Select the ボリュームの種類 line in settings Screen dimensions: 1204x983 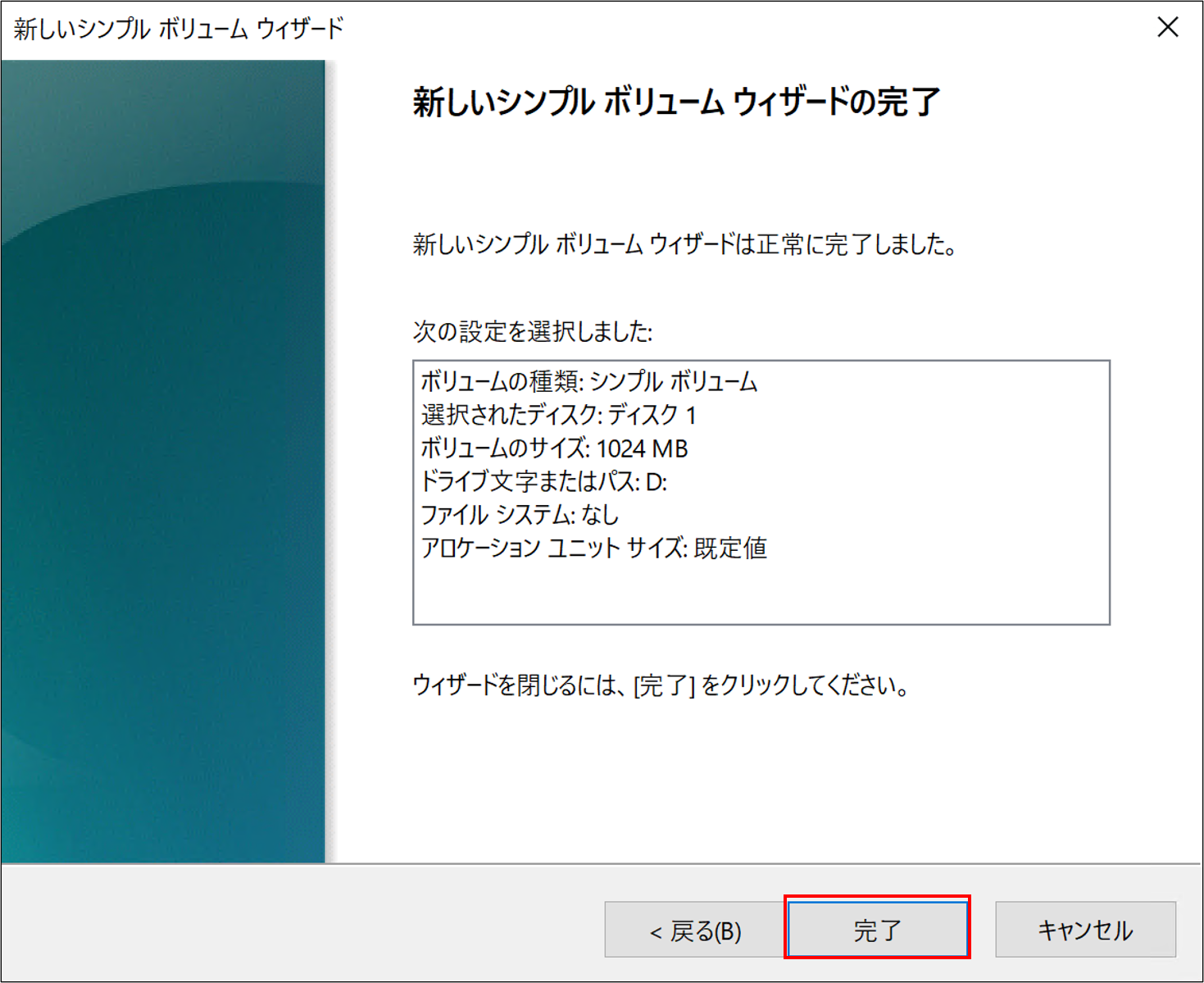(588, 381)
